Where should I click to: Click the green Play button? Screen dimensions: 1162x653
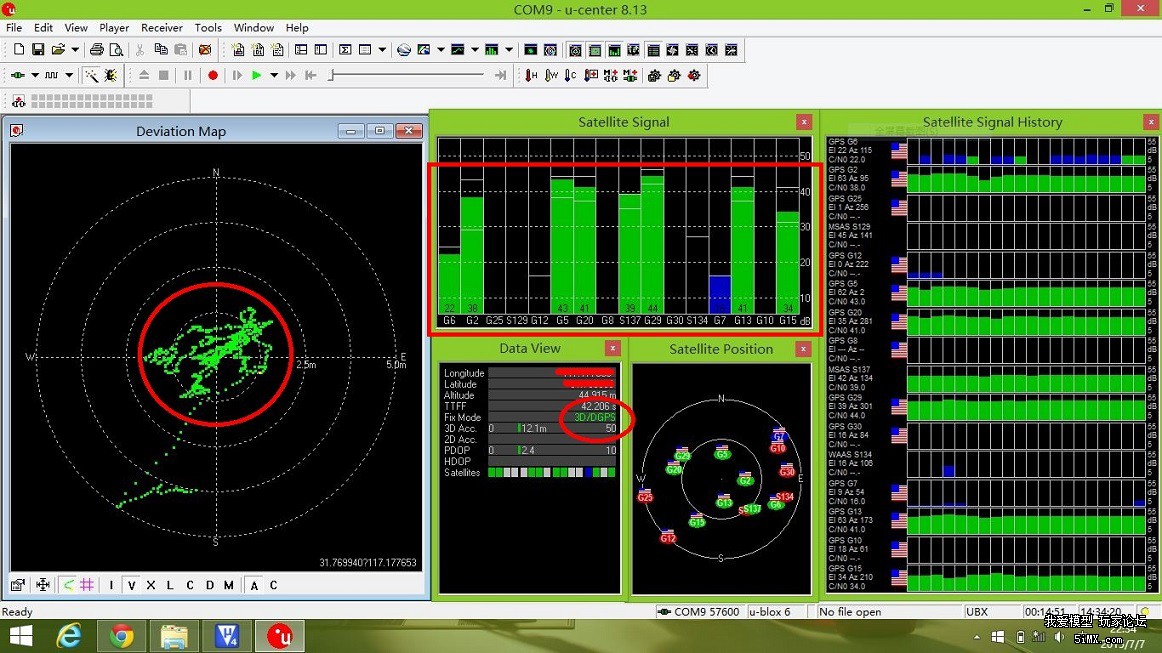[x=256, y=75]
